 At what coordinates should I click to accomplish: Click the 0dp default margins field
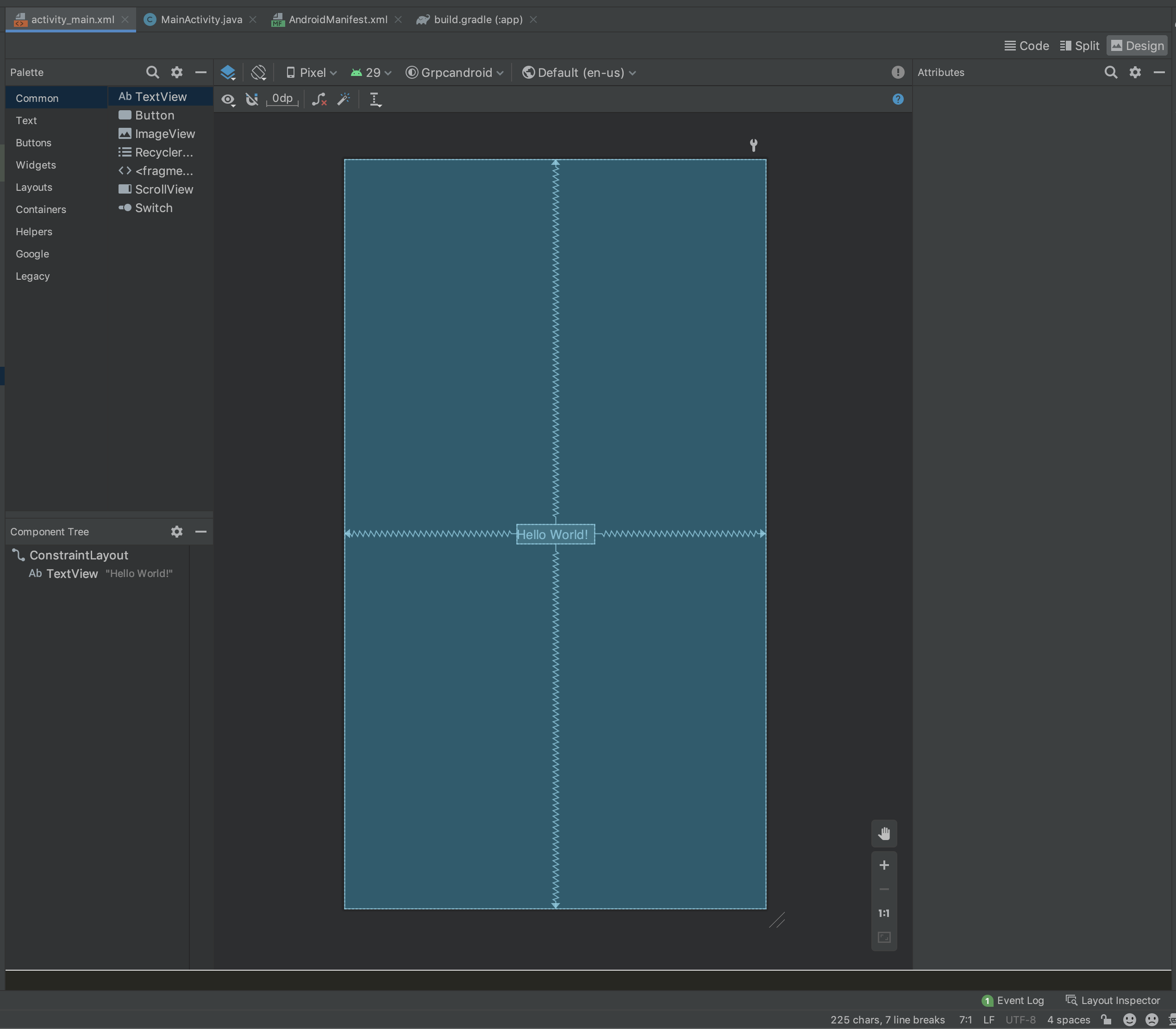click(x=282, y=99)
